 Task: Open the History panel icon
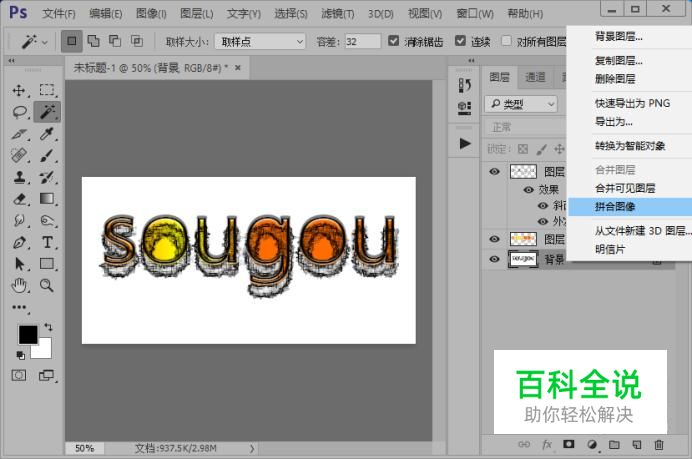[464, 85]
